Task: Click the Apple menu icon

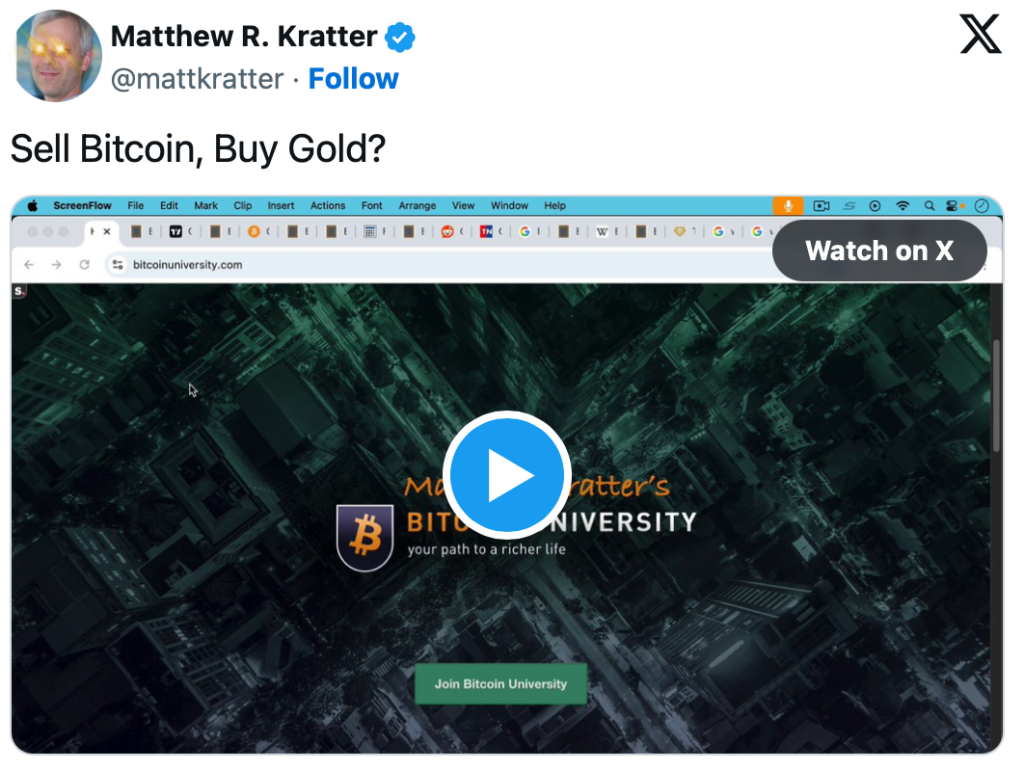Action: tap(33, 206)
